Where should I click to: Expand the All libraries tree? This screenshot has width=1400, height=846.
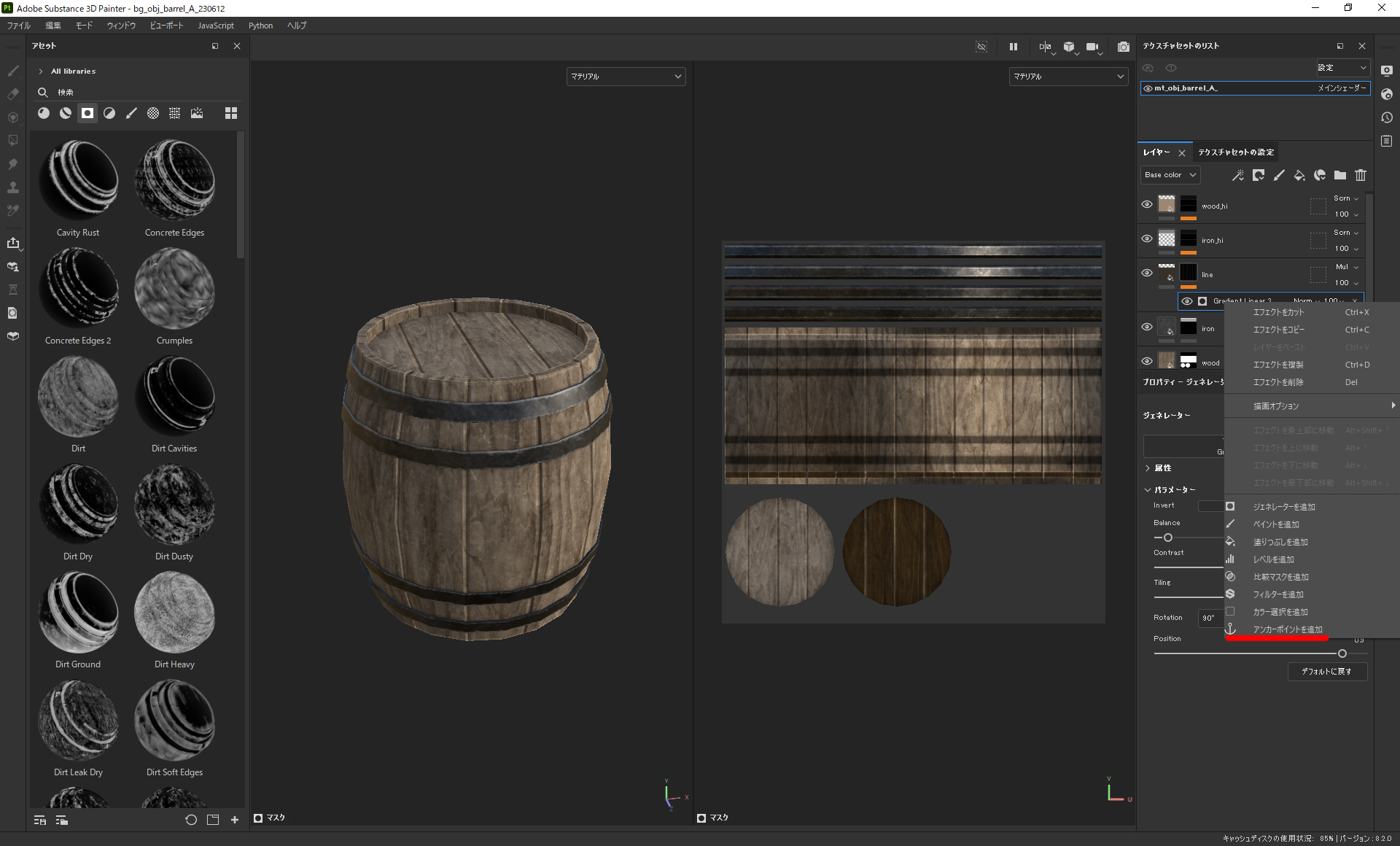(x=41, y=71)
